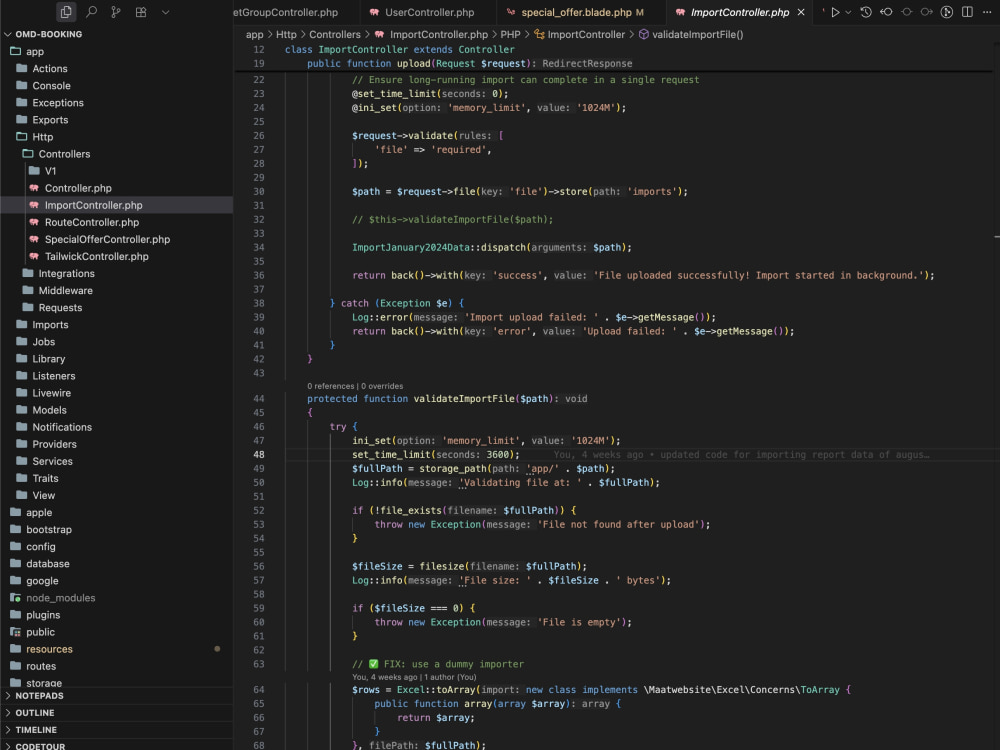
Task: Open the Extensions view icon
Action: 141,11
